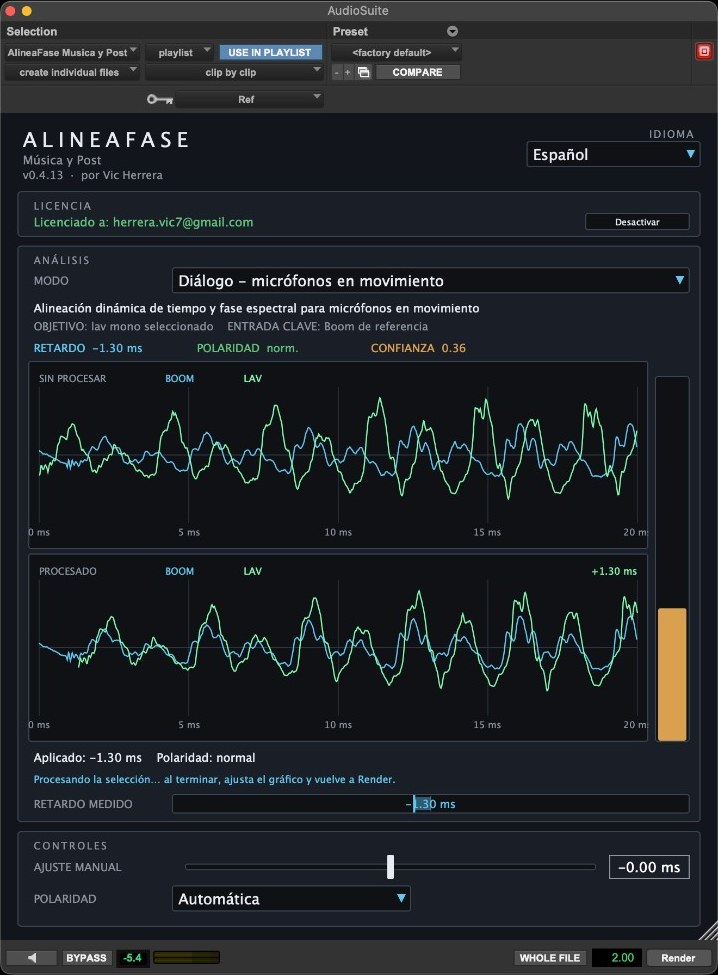Click the red target button in header
The image size is (718, 975).
(x=704, y=52)
